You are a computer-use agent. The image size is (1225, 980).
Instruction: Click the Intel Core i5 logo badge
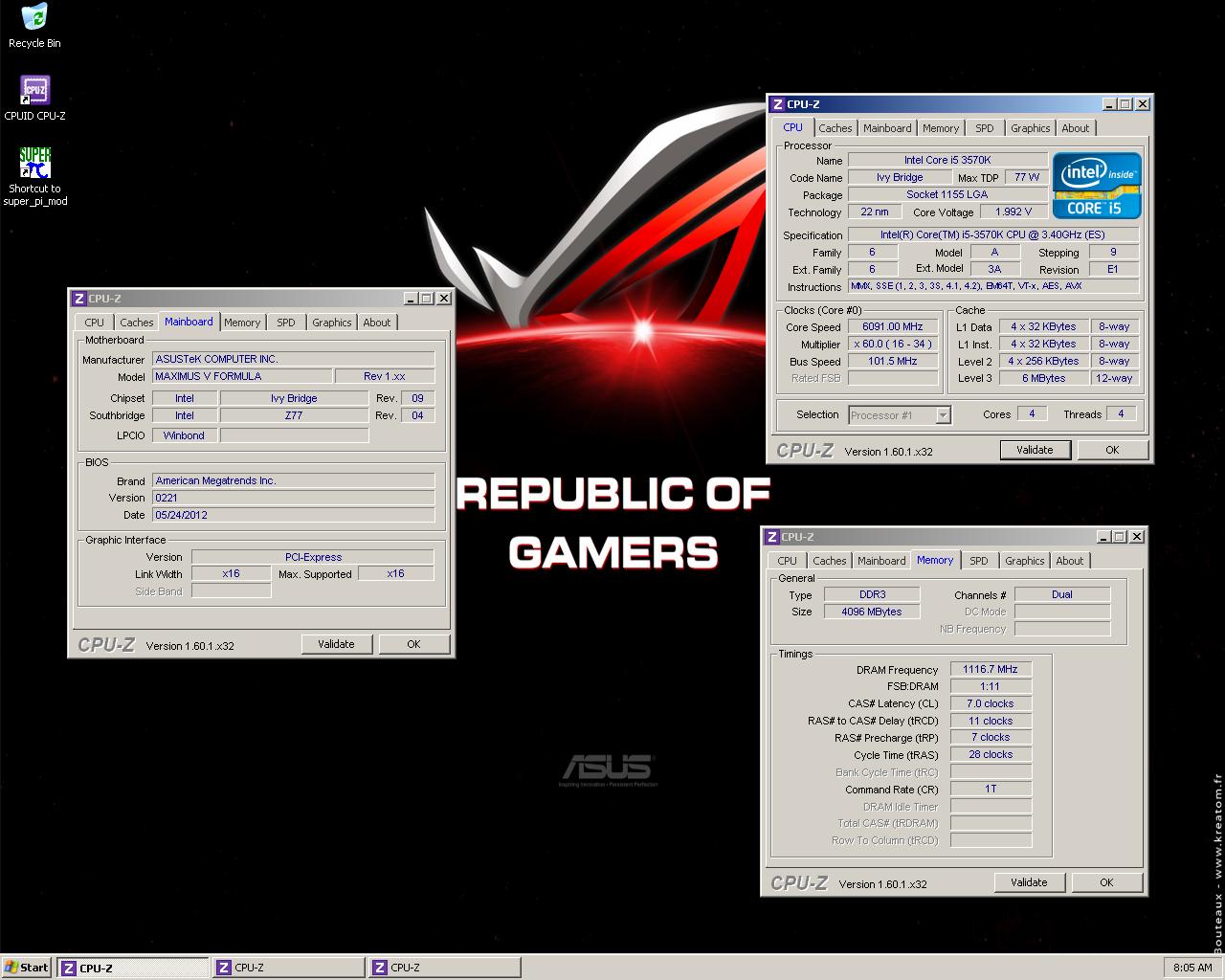point(1097,185)
